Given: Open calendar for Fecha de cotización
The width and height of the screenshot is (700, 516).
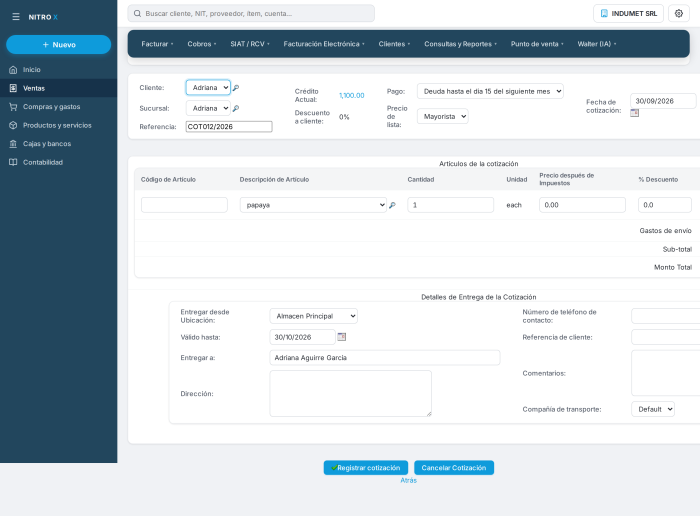Looking at the screenshot, I should click(634, 113).
